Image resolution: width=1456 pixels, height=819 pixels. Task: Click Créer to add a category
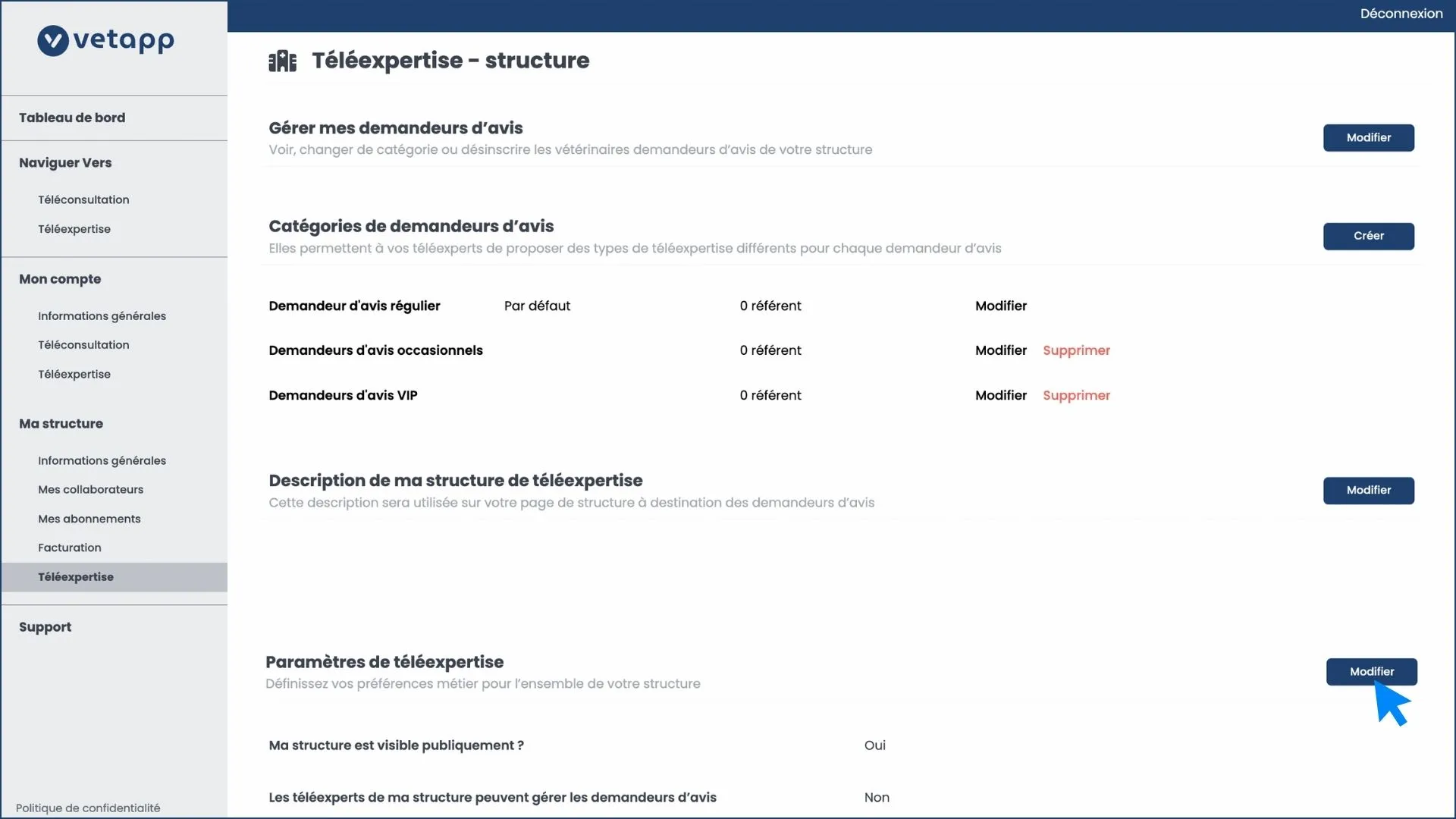coord(1368,236)
